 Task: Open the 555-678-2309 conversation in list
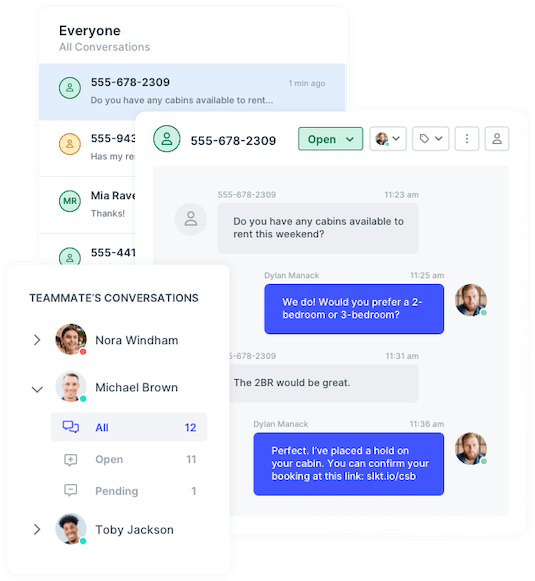point(192,91)
